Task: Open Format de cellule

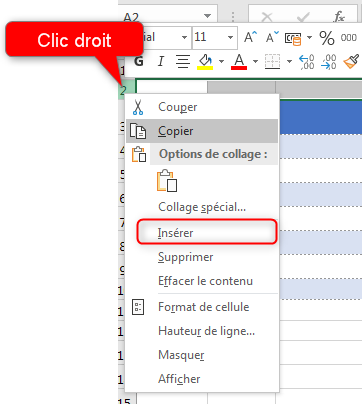Action: [202, 307]
